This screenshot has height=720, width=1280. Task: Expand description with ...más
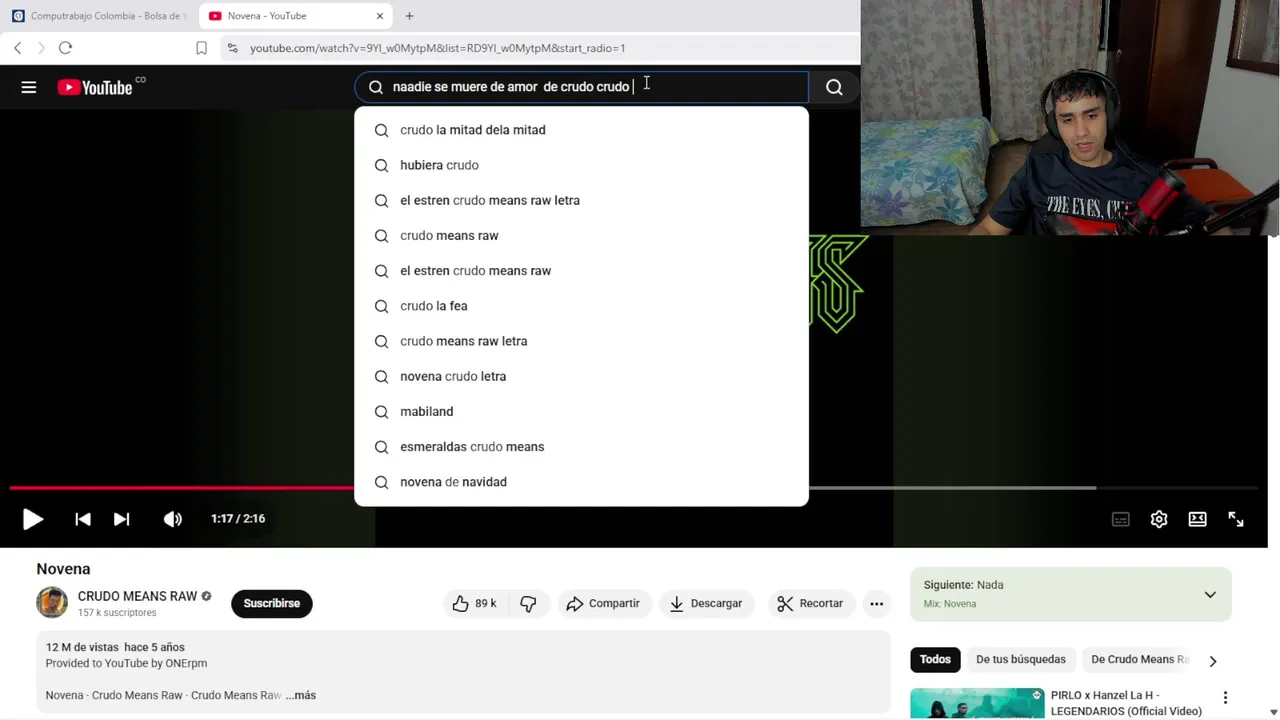(x=300, y=695)
